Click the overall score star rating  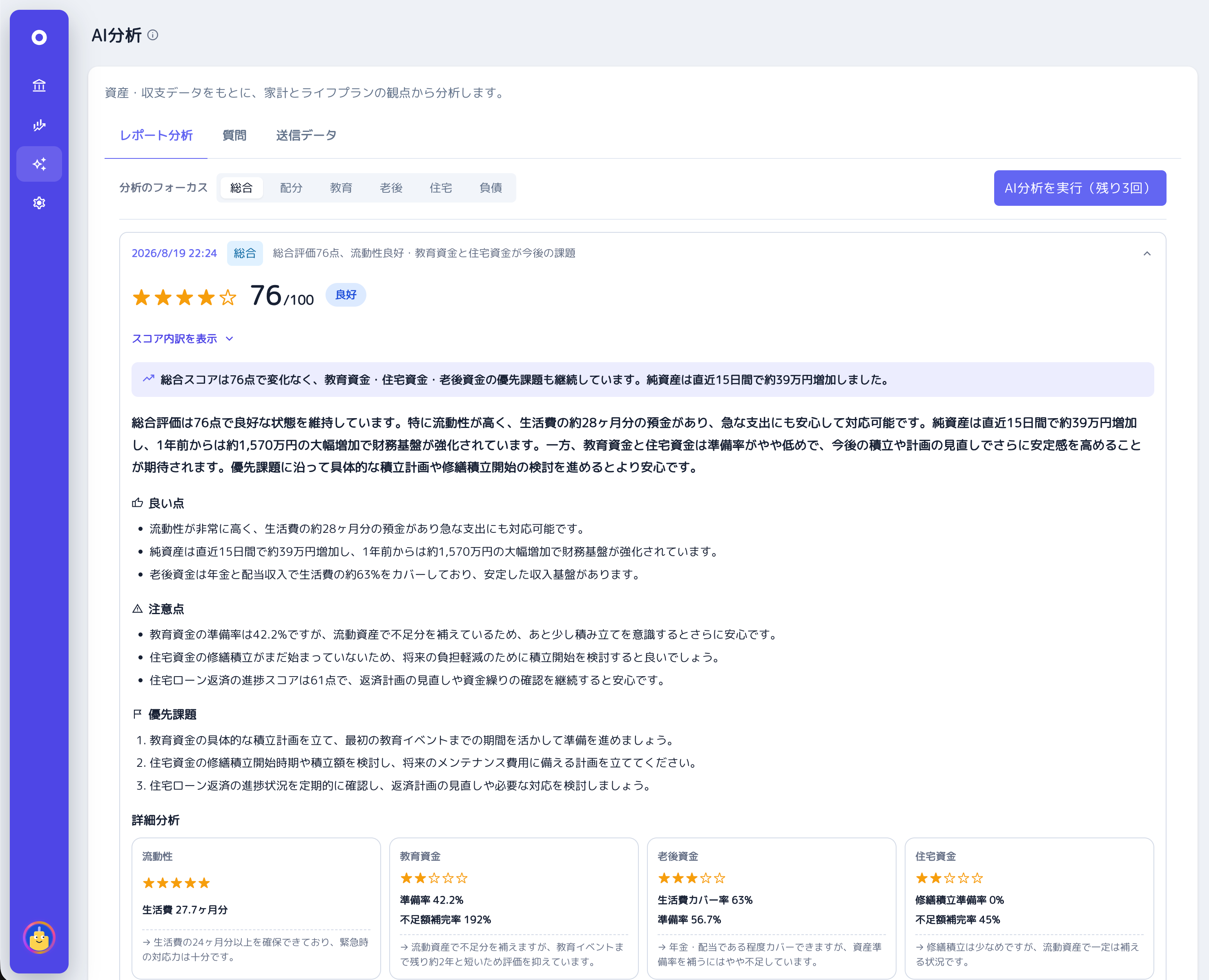click(x=185, y=297)
